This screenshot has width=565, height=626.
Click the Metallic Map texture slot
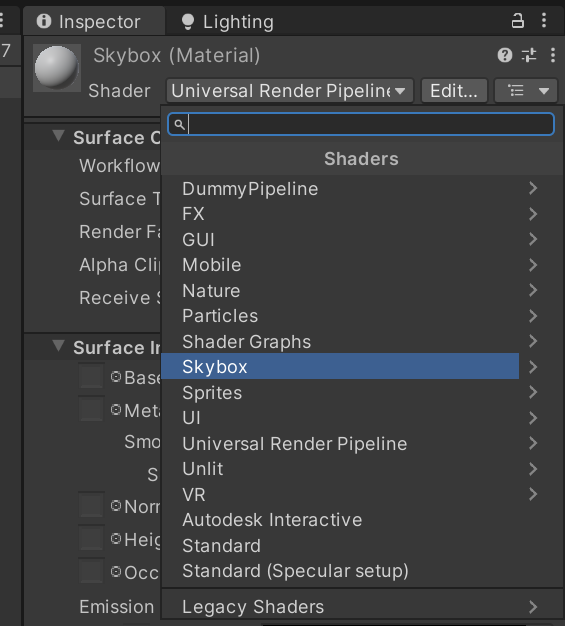[91, 408]
